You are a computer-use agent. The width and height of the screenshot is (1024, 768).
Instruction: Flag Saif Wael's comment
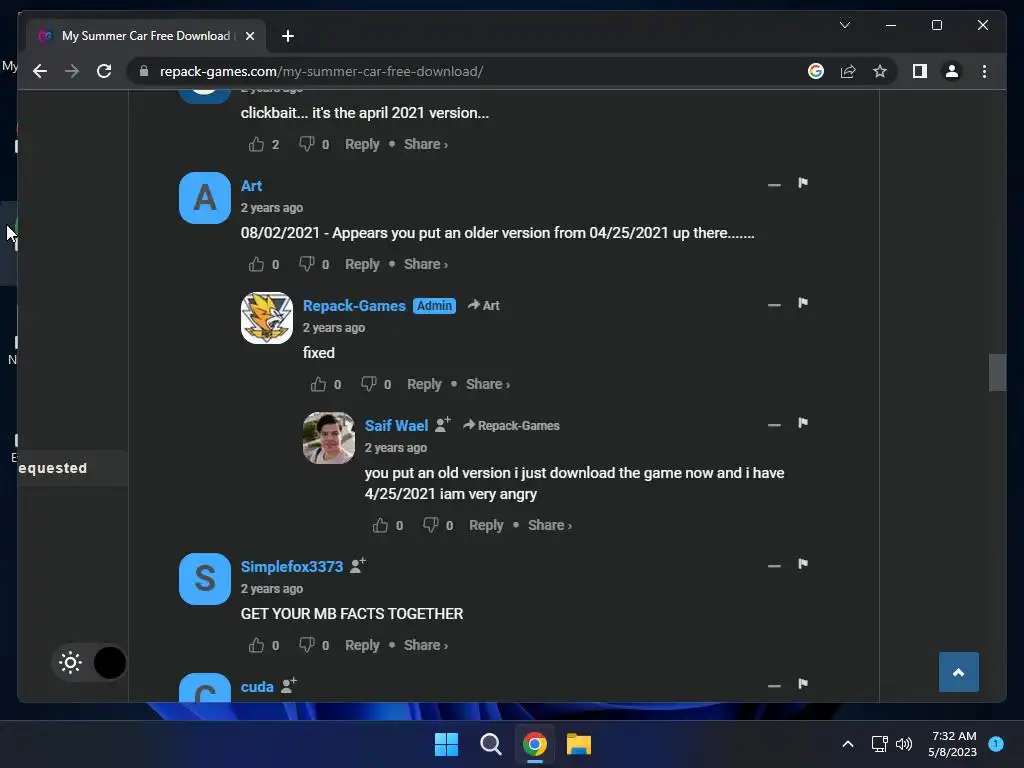pyautogui.click(x=803, y=423)
